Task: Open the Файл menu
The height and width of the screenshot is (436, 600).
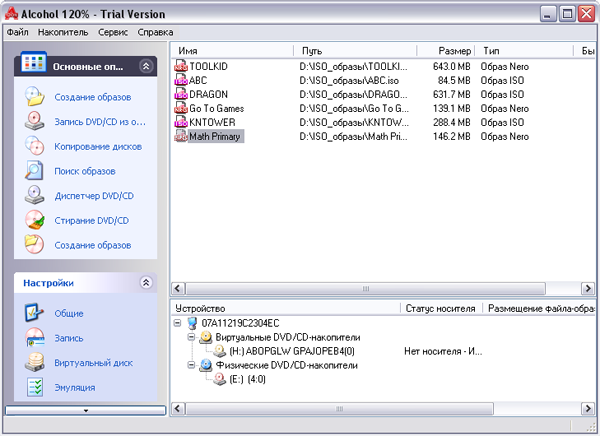Action: tap(18, 32)
